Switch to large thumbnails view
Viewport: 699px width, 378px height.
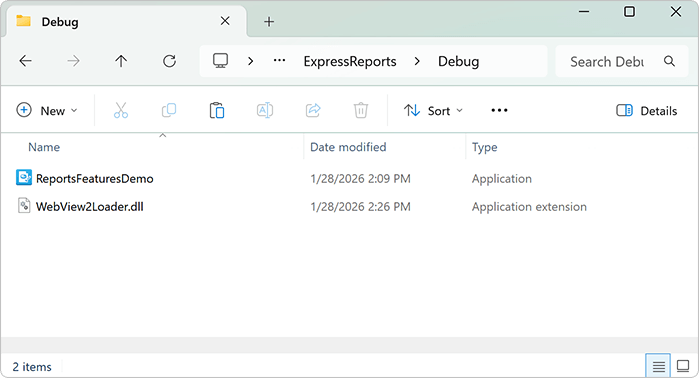tap(683, 366)
